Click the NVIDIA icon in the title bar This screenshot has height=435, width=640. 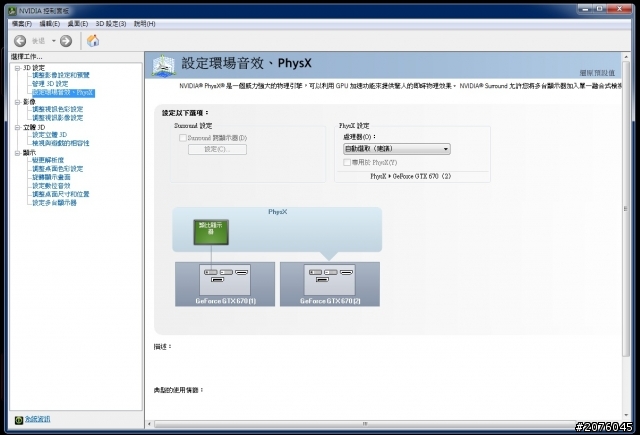13,11
